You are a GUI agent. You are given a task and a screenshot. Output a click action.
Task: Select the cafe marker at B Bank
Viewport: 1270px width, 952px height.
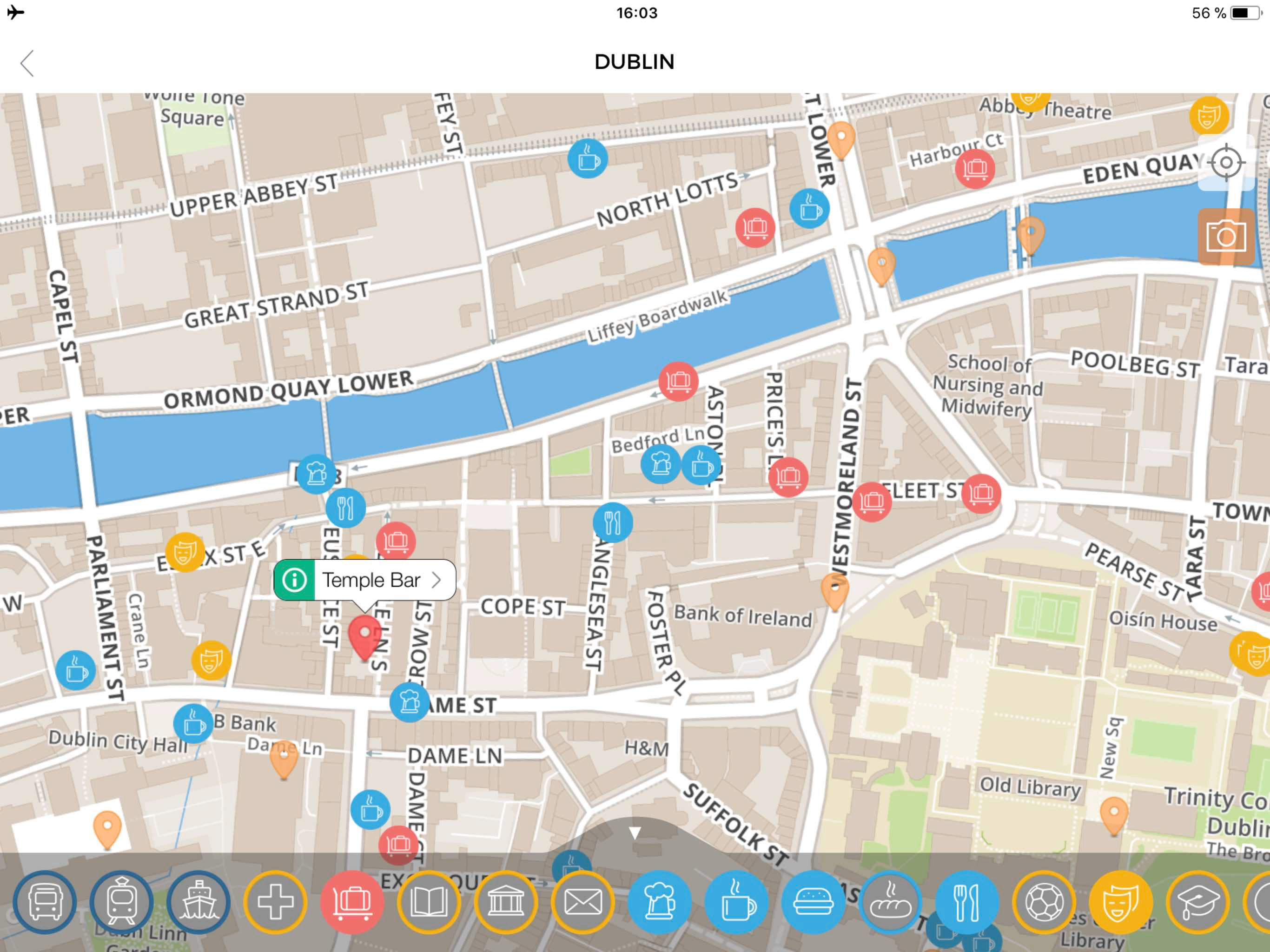193,724
